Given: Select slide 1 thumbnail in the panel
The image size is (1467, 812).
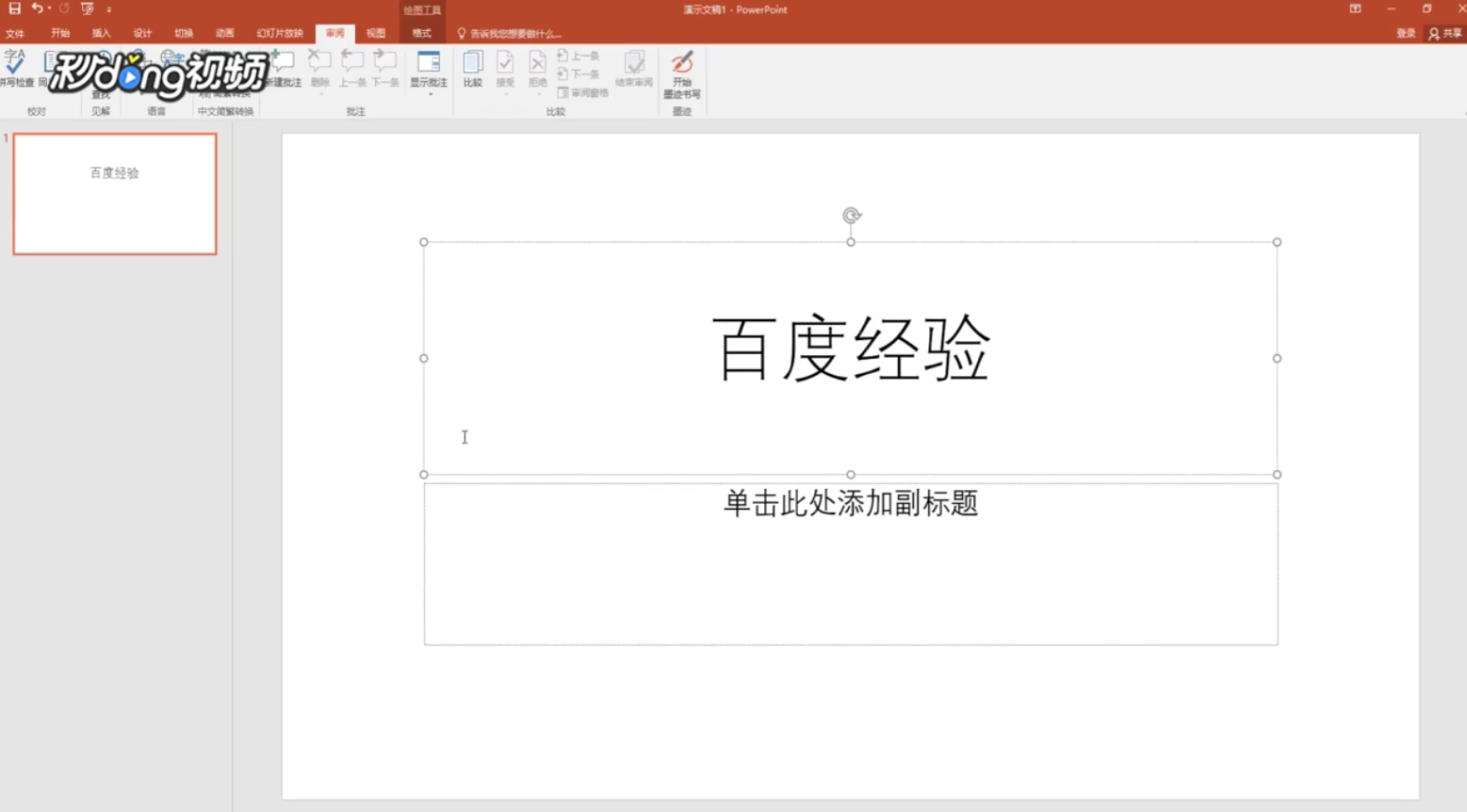Looking at the screenshot, I should [x=115, y=194].
